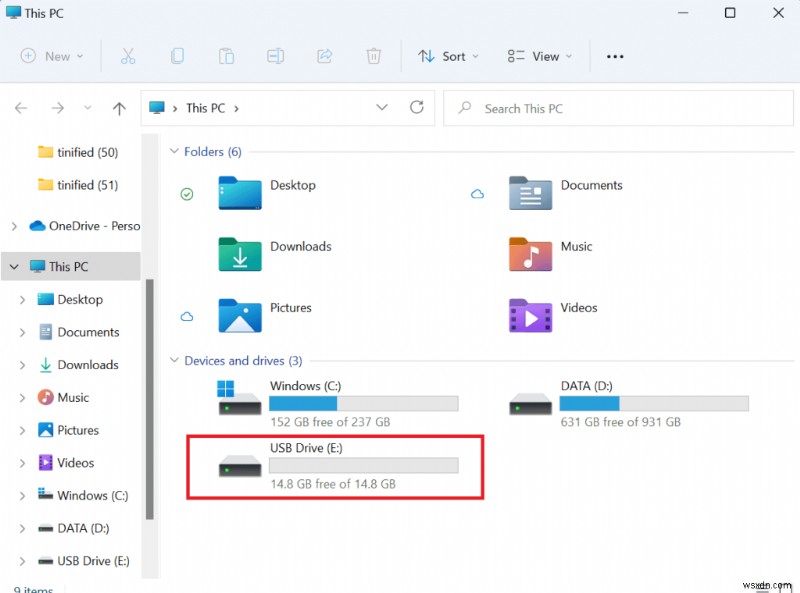Screen dimensions: 800x593
Task: Select DATA (D:) in navigation pane
Action: [x=73, y=528]
